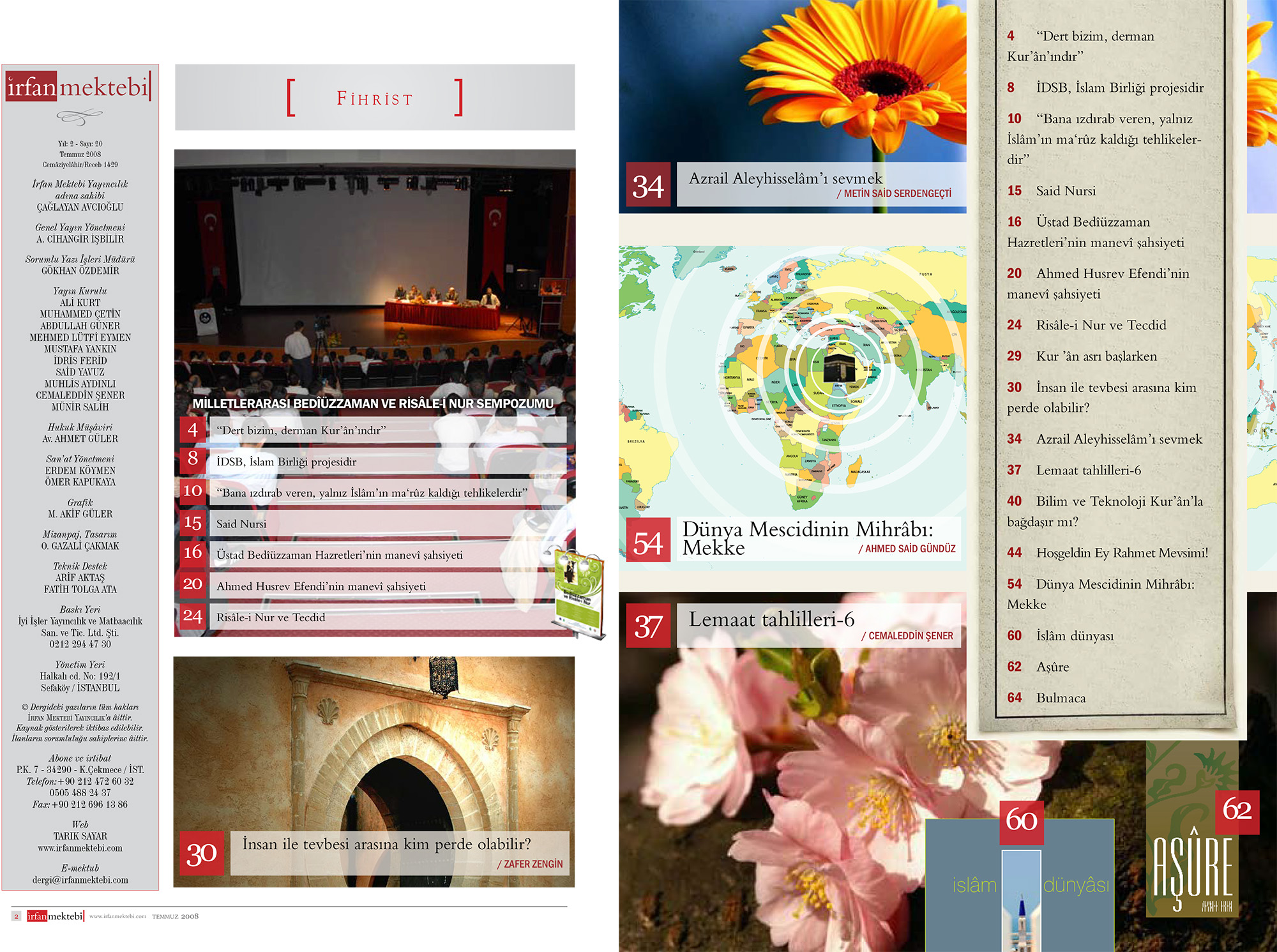Click the red page number 34 badge
The height and width of the screenshot is (952, 1277).
point(647,185)
